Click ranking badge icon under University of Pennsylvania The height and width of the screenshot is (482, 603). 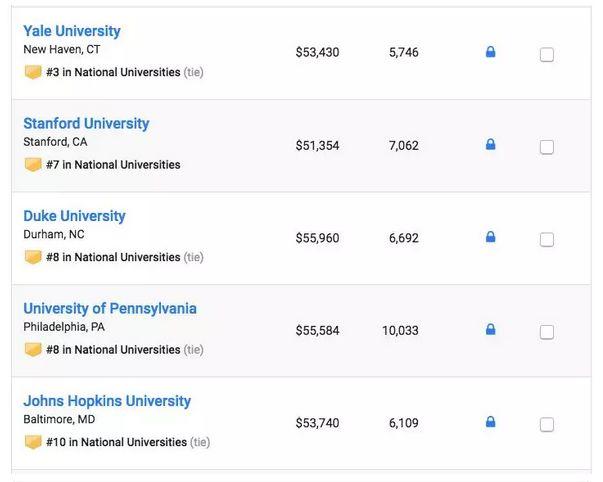click(x=33, y=350)
